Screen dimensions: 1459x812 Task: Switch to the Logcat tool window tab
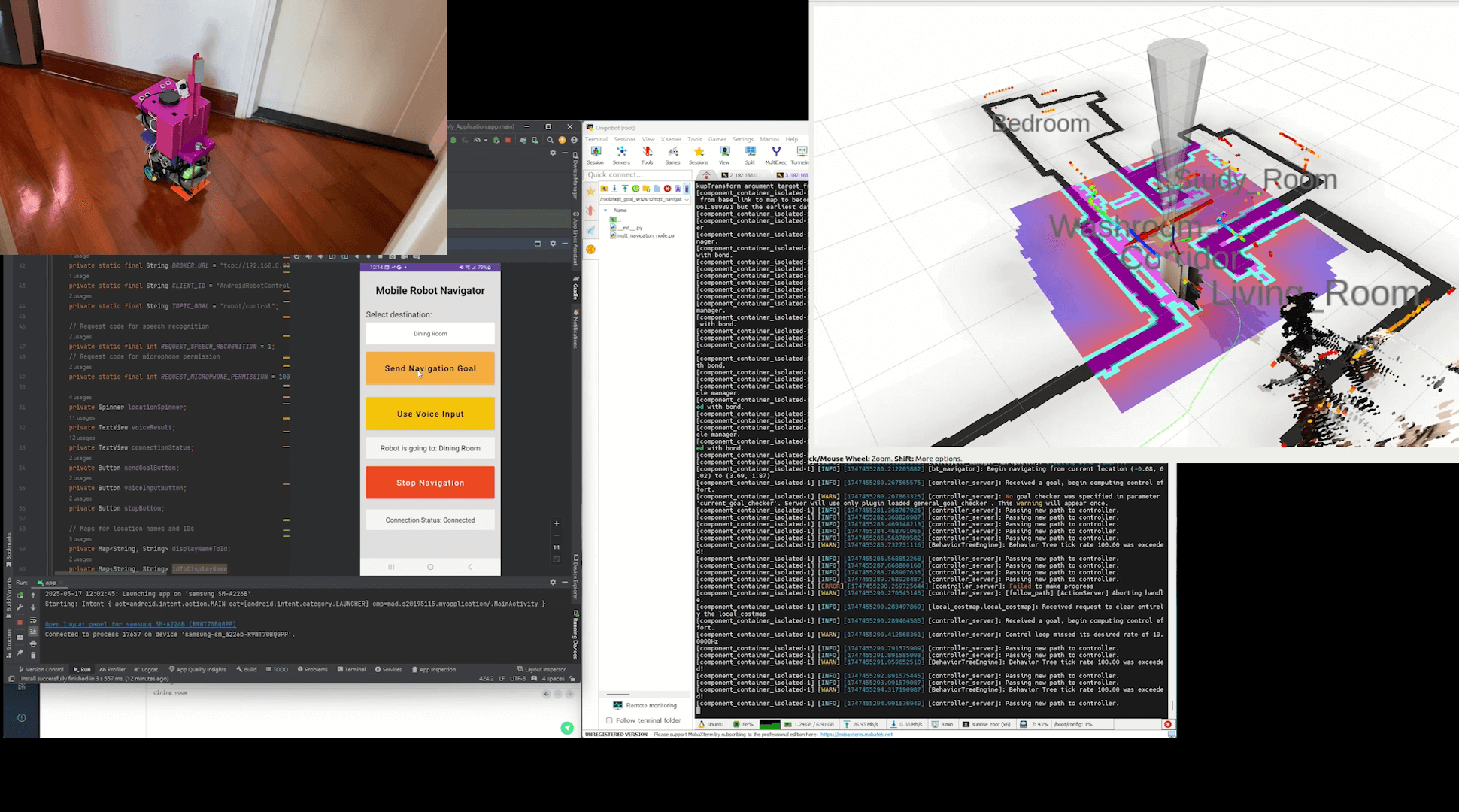point(147,669)
